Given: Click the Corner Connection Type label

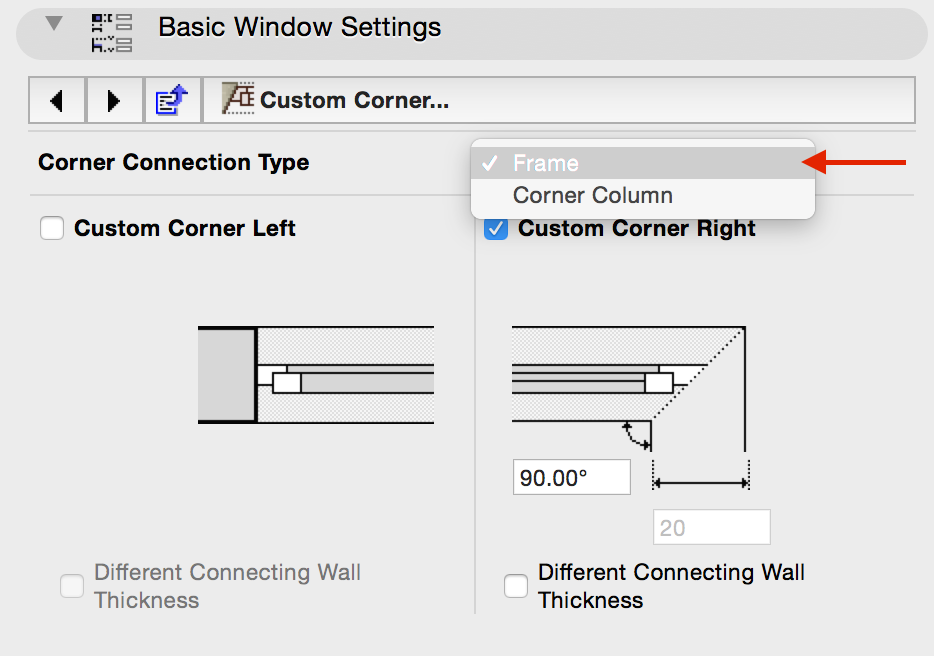Looking at the screenshot, I should (173, 162).
